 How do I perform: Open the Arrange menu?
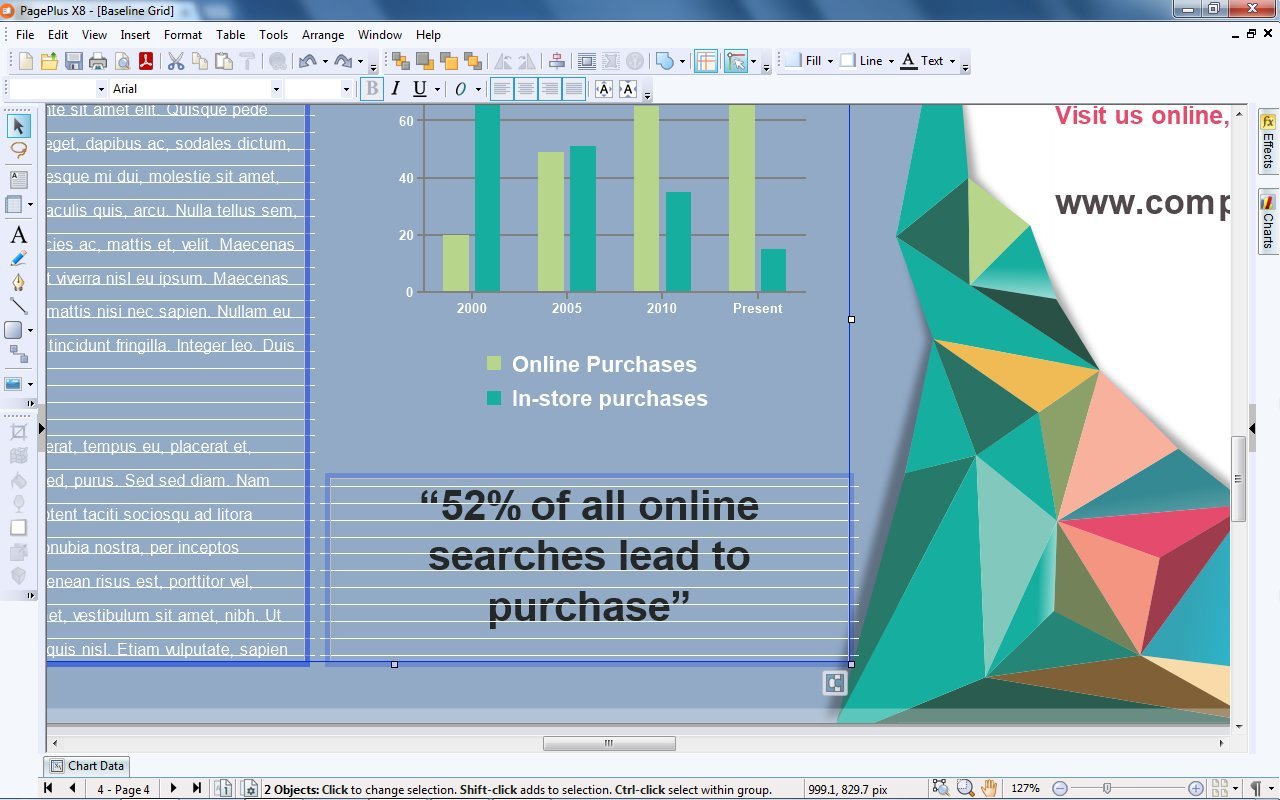click(x=322, y=34)
